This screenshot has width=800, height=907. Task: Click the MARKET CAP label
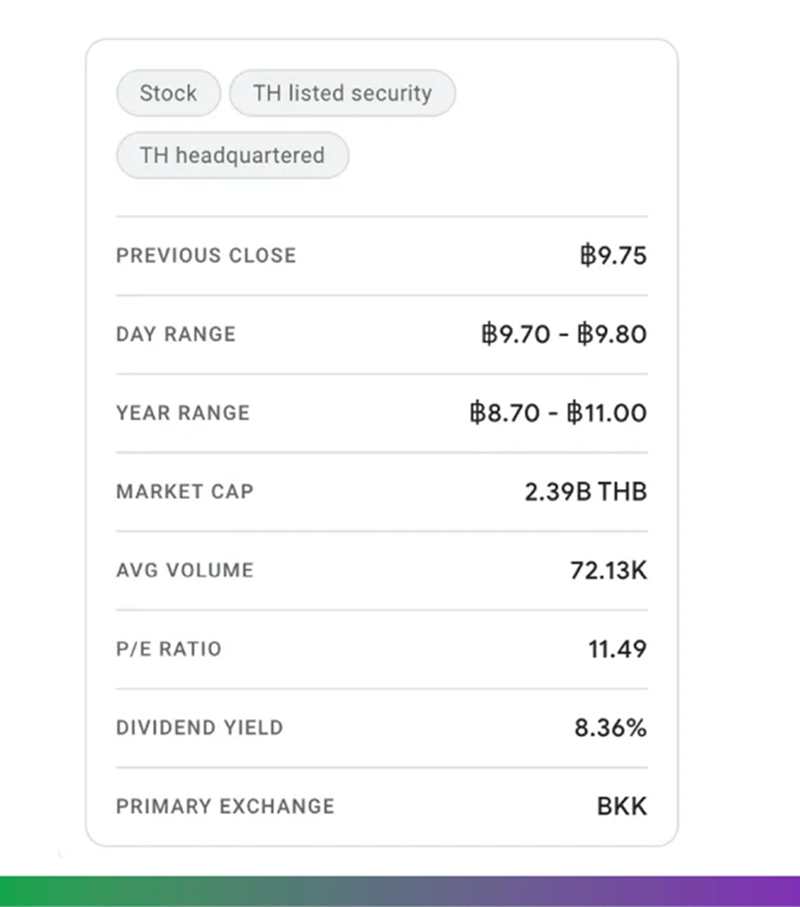point(185,491)
